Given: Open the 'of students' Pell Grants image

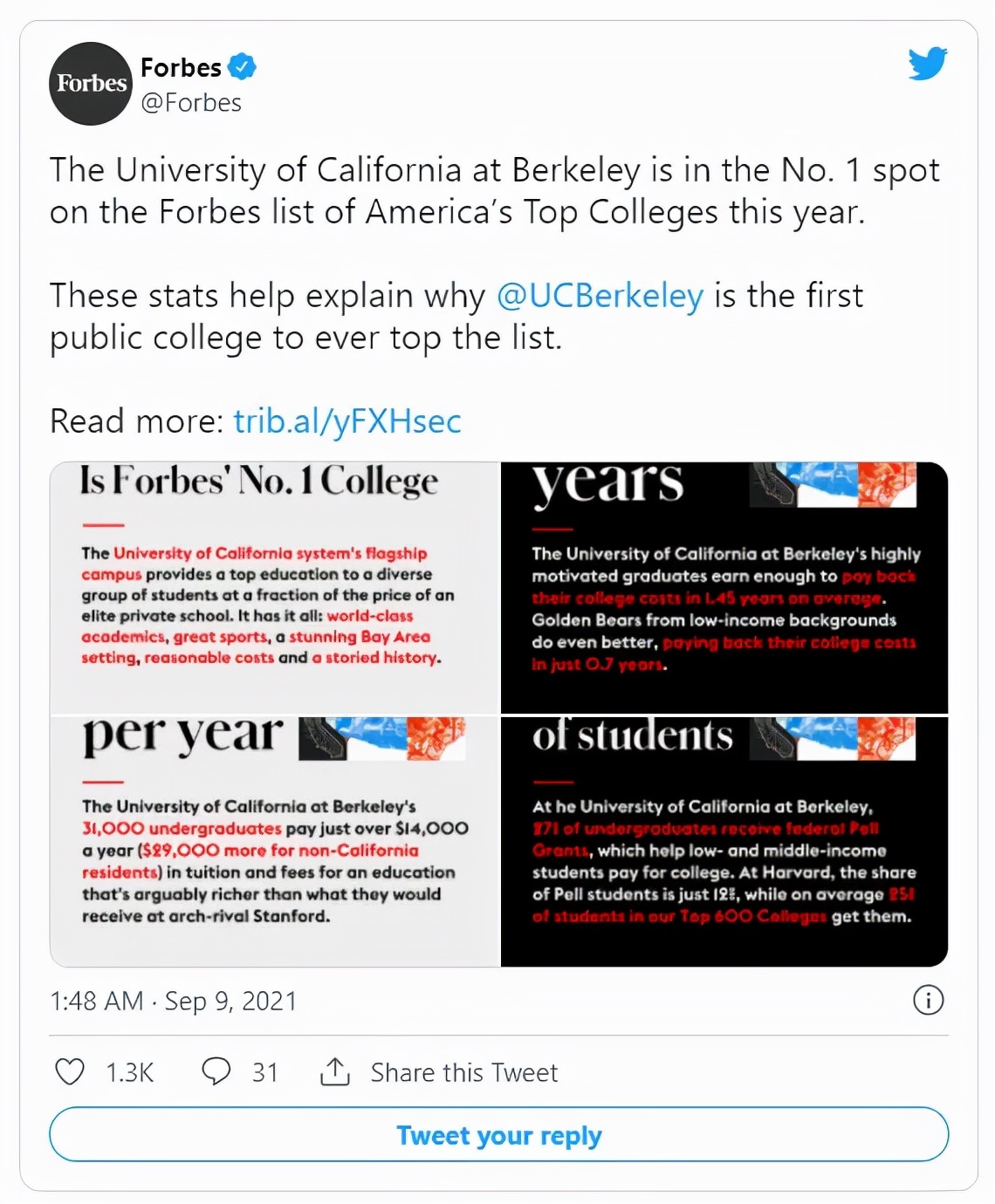Looking at the screenshot, I should tap(724, 841).
